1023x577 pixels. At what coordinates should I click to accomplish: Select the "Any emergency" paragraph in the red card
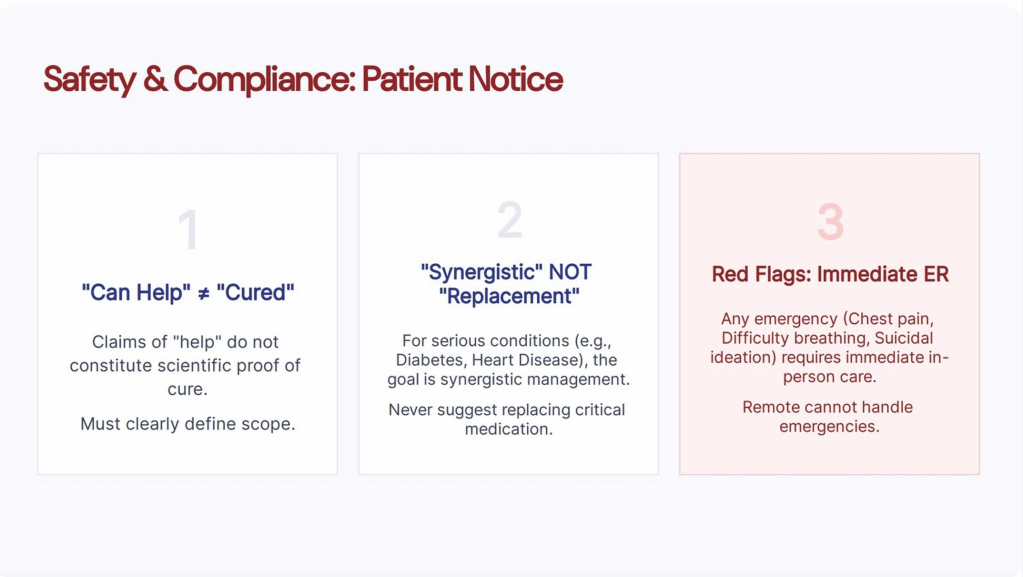[x=829, y=348]
